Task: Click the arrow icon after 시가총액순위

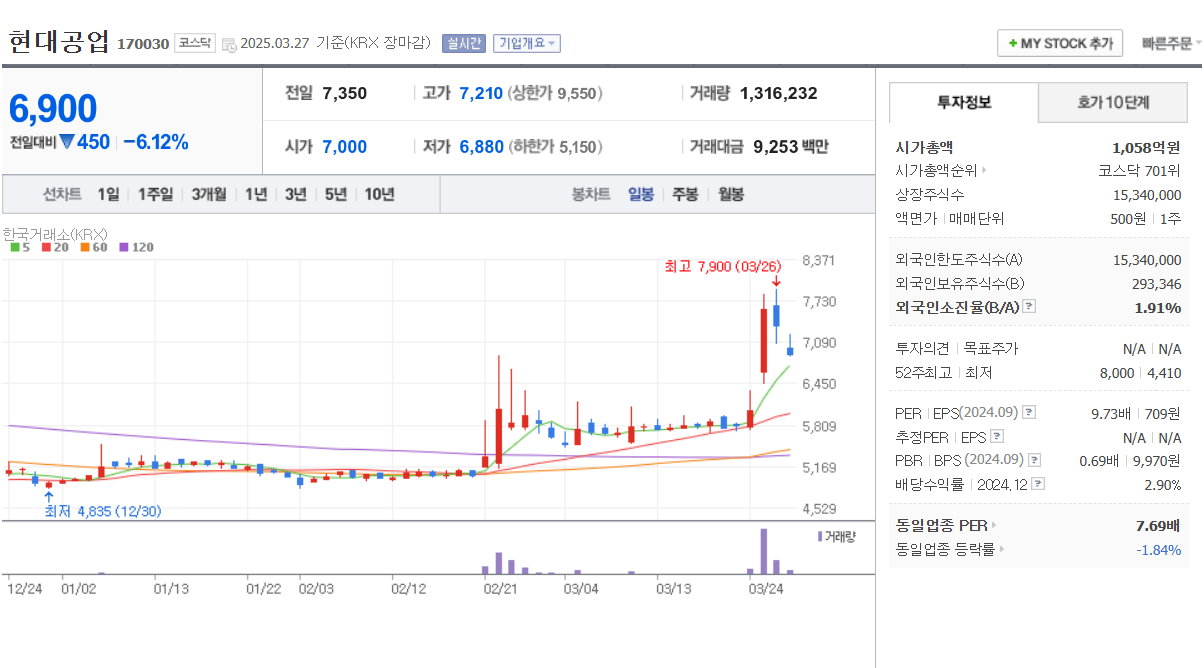Action: pyautogui.click(x=984, y=171)
